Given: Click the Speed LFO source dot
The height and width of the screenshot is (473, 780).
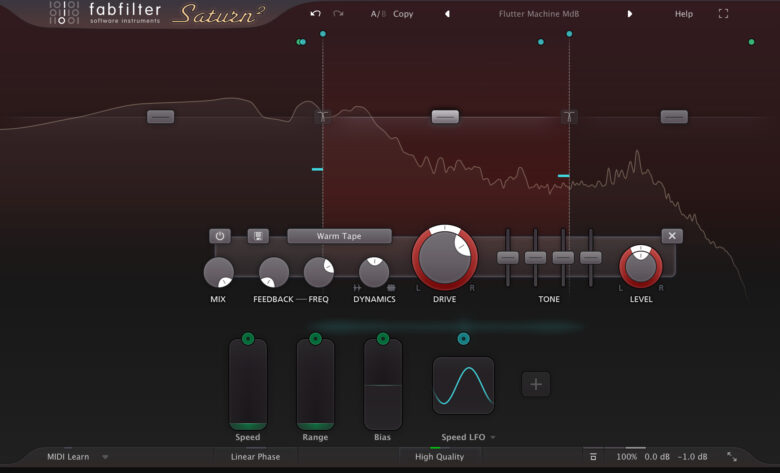Looking at the screenshot, I should click(463, 339).
